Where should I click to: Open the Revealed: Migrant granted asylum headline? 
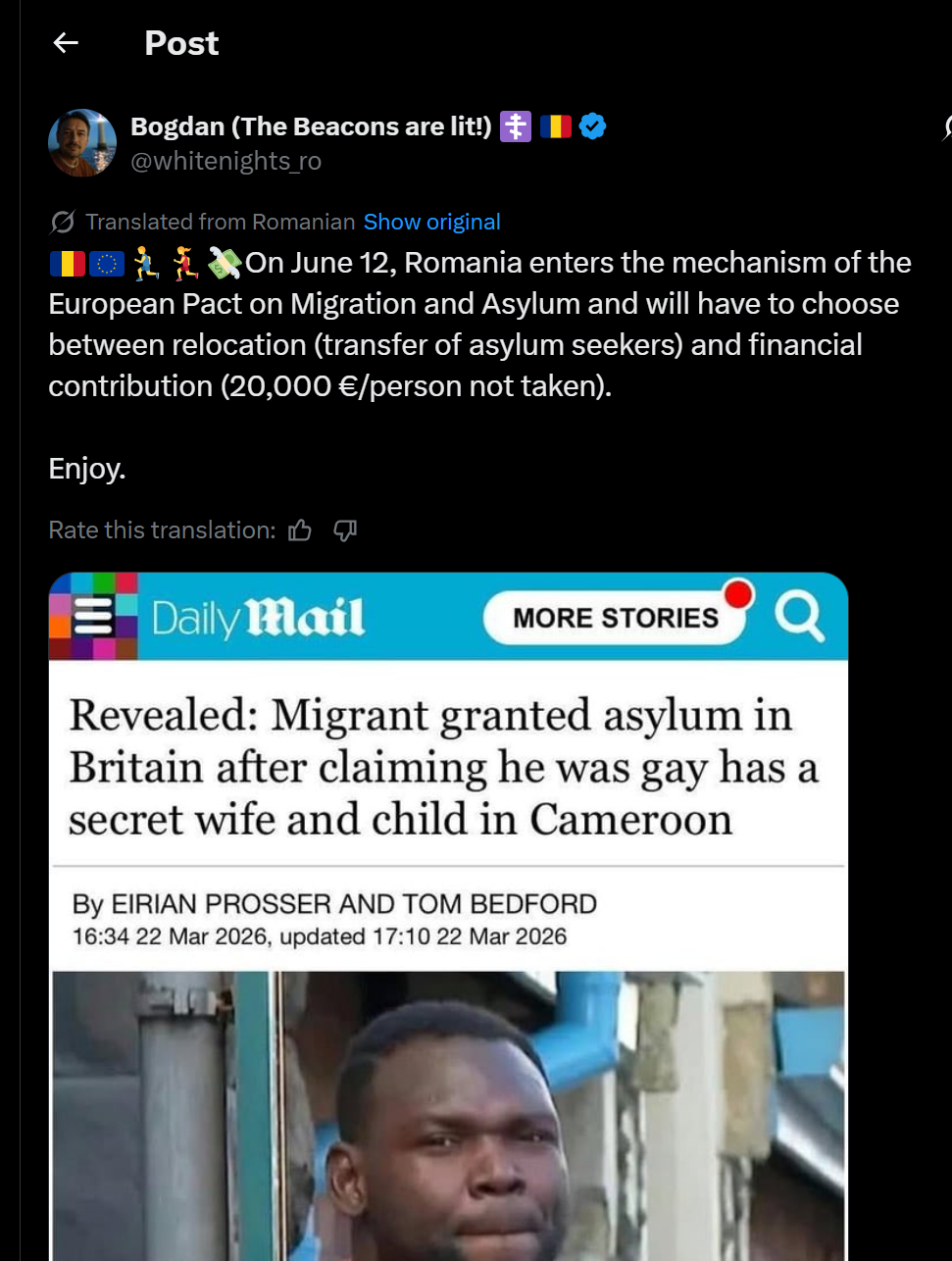click(443, 767)
